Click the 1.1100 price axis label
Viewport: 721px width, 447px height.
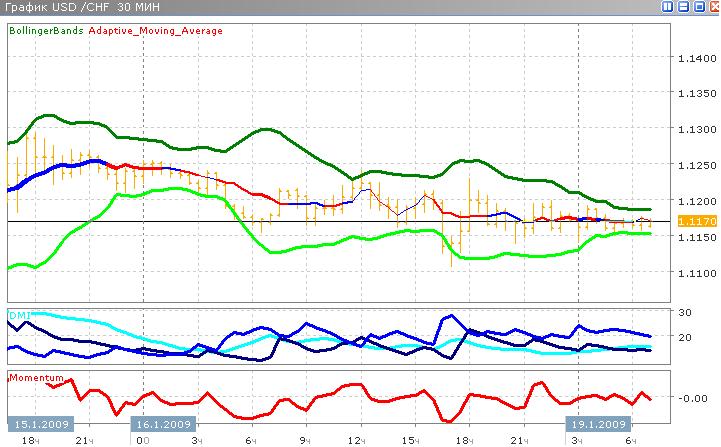click(696, 272)
